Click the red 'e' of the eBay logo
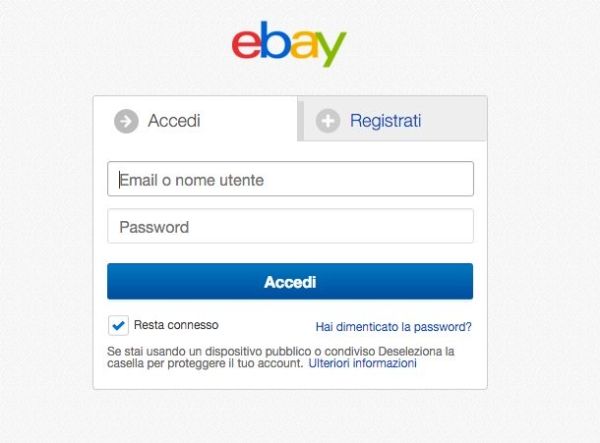The height and width of the screenshot is (443, 600). (246, 44)
